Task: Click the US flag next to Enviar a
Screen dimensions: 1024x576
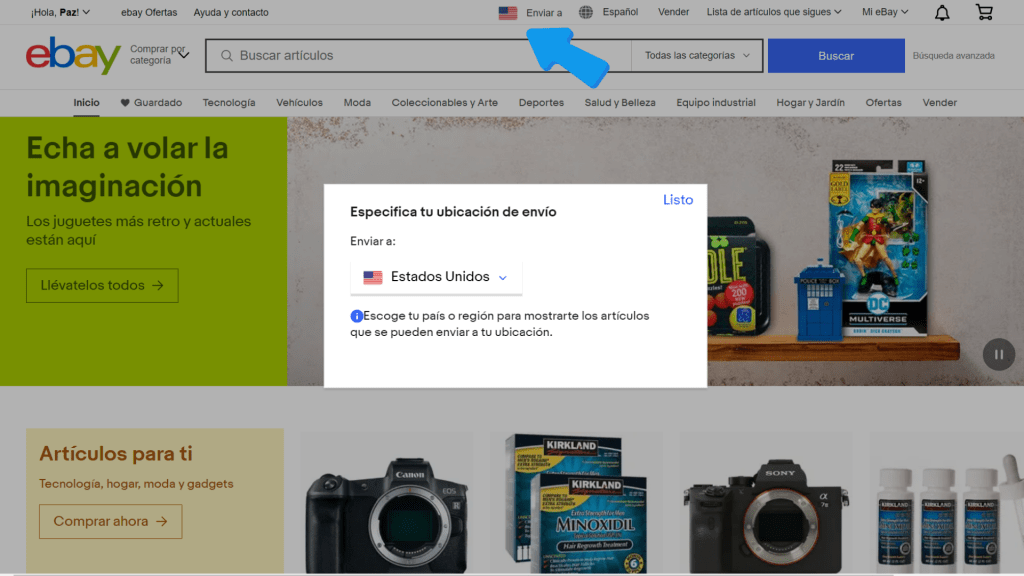Action: coord(507,12)
